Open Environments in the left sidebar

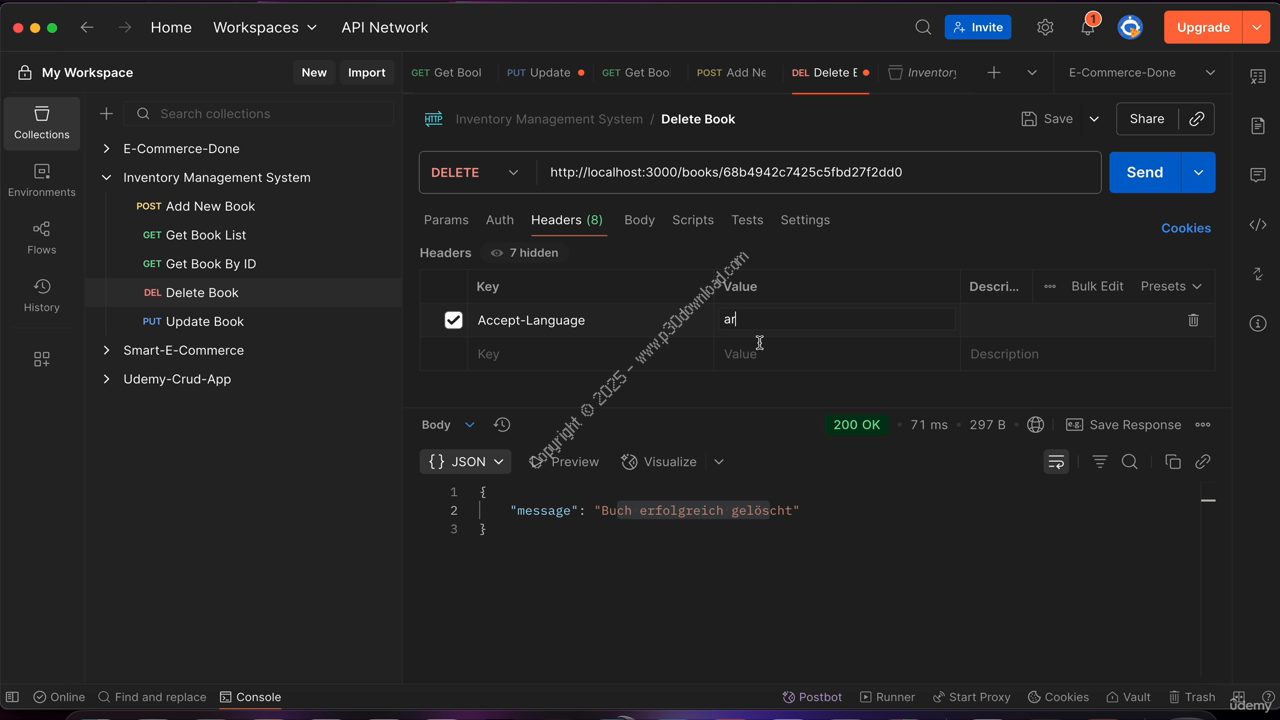click(42, 180)
